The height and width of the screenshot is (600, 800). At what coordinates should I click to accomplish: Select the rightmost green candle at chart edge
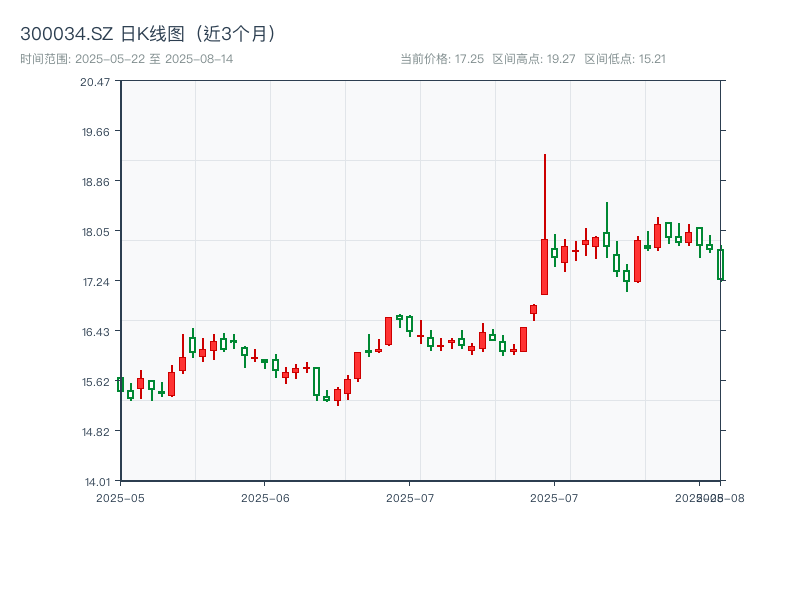pos(720,264)
